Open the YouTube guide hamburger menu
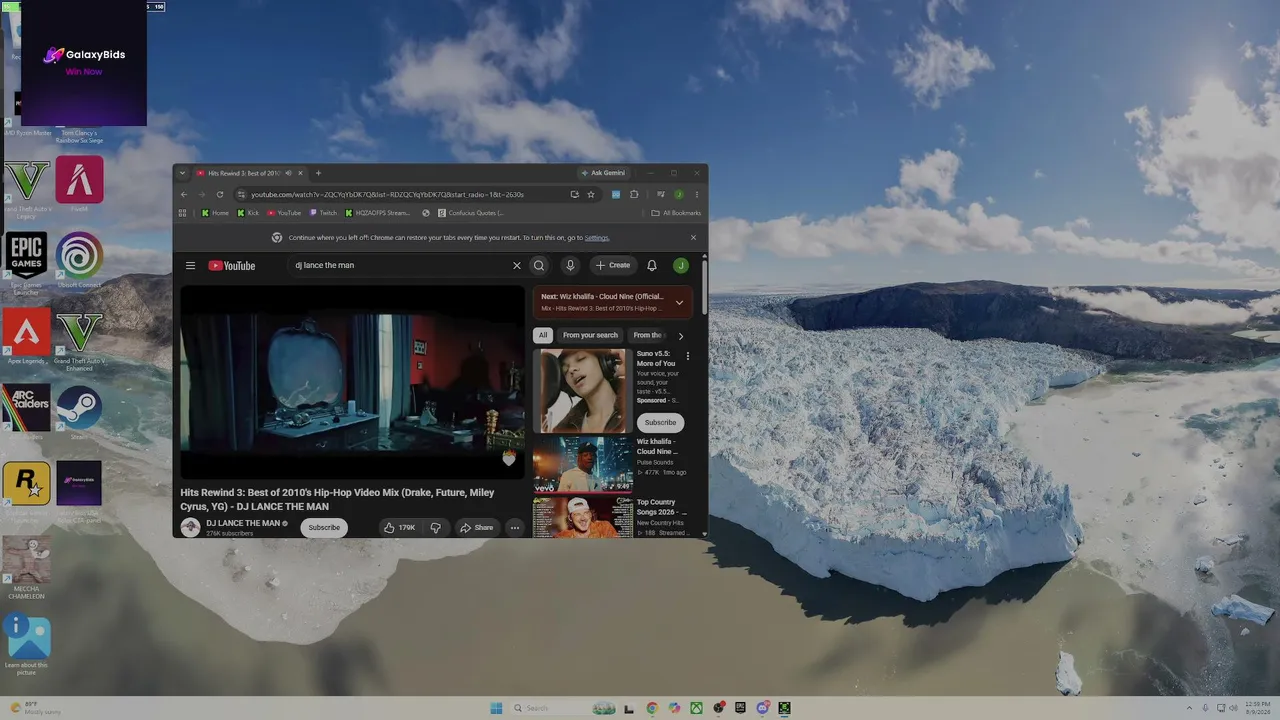1280x720 pixels. (x=190, y=265)
